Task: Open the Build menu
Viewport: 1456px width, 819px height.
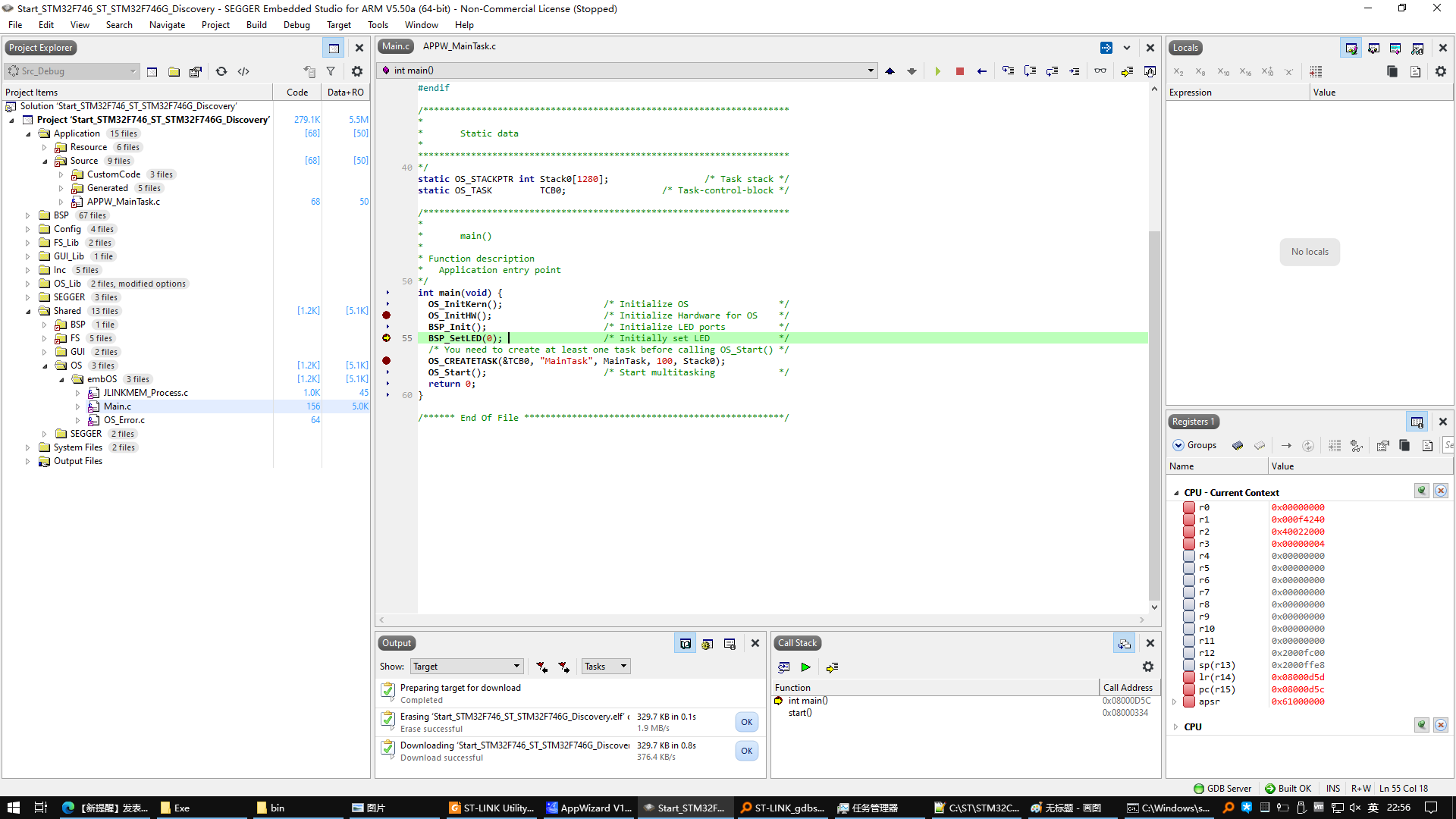Action: pyautogui.click(x=256, y=25)
